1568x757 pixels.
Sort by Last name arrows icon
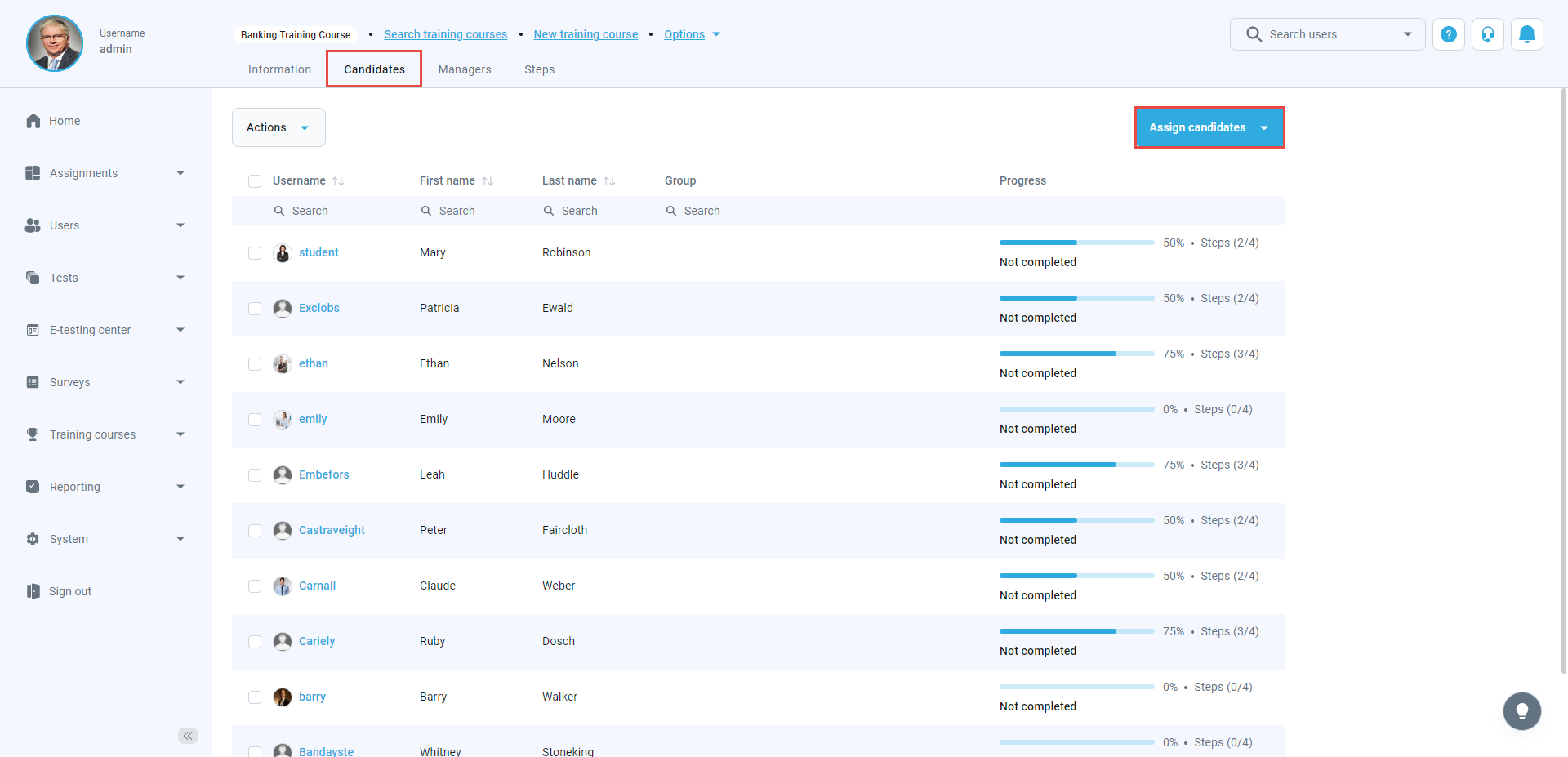[x=609, y=181]
